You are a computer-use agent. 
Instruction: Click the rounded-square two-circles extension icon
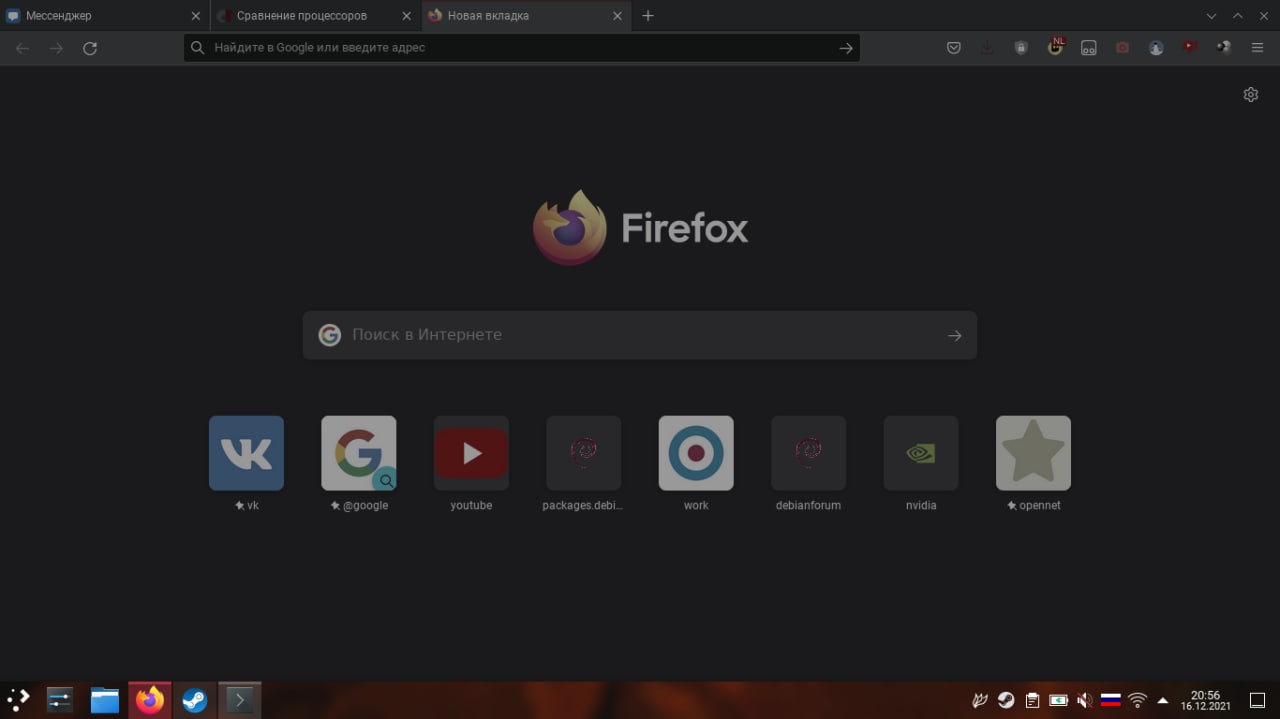pos(1089,47)
